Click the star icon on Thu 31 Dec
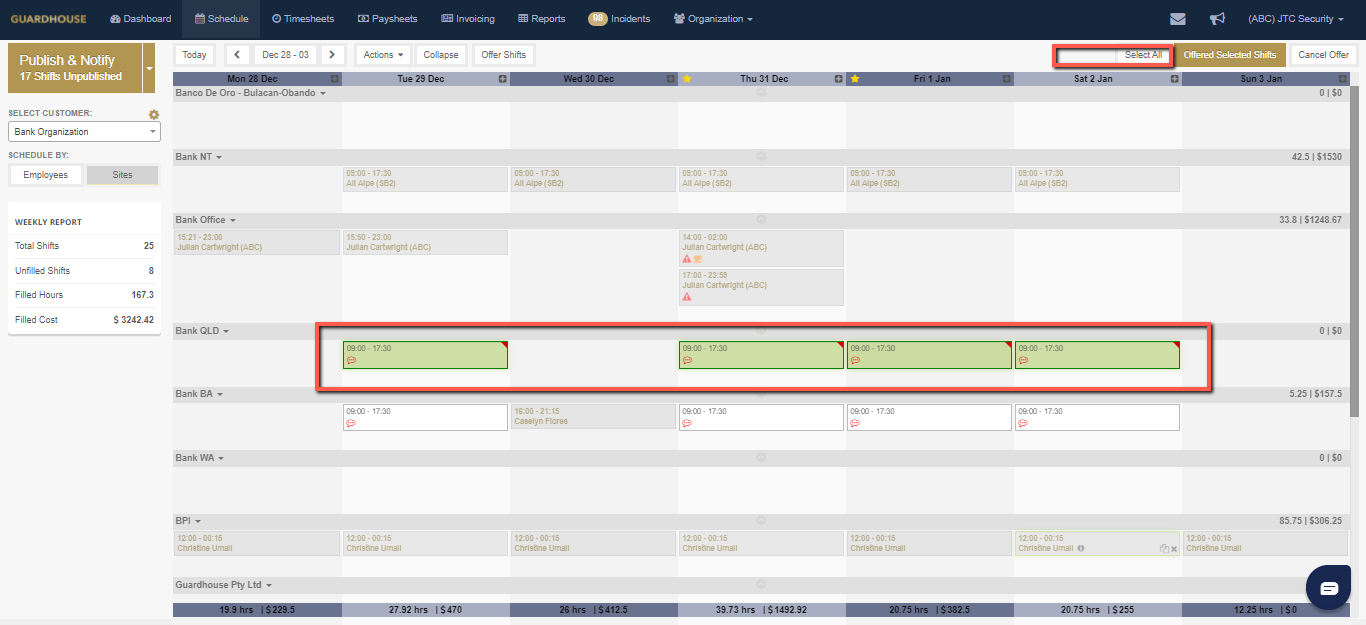This screenshot has width=1366, height=625. [x=685, y=79]
